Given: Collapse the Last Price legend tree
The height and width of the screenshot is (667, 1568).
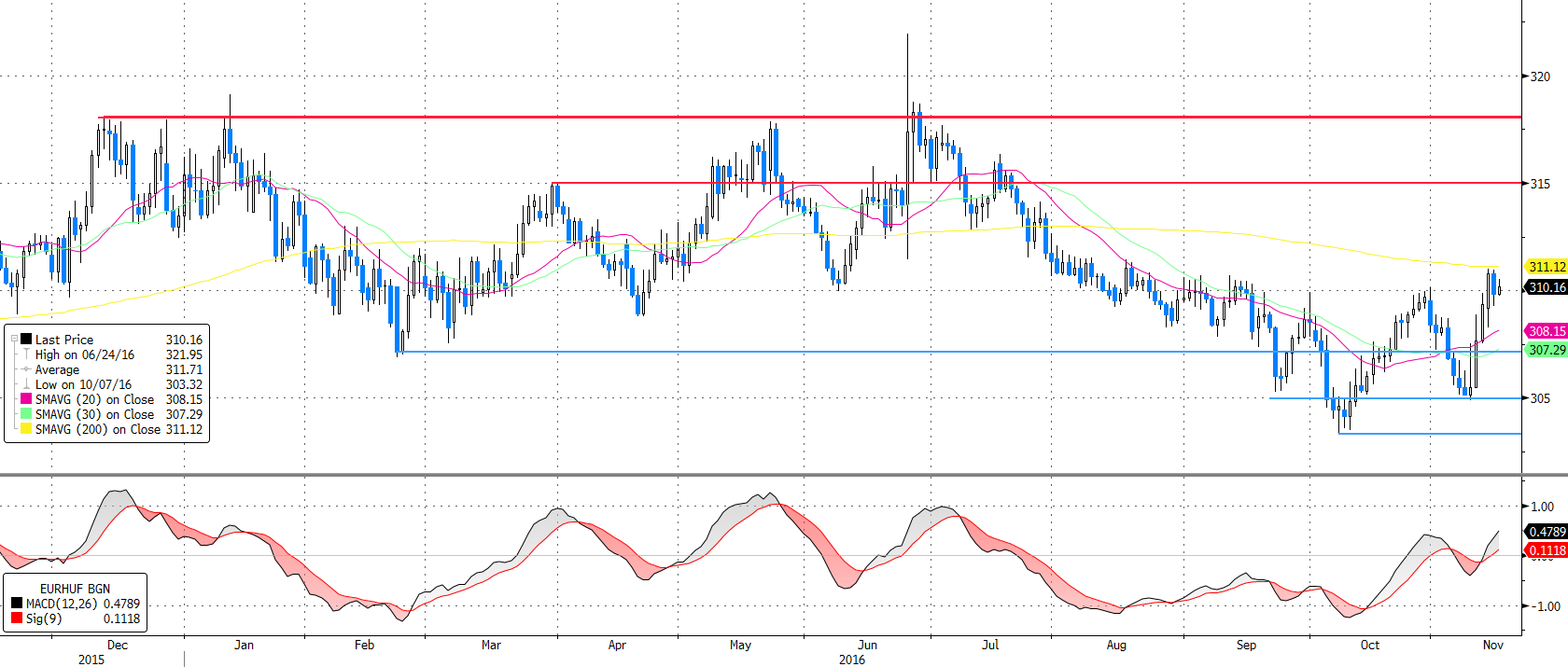Looking at the screenshot, I should (14, 340).
